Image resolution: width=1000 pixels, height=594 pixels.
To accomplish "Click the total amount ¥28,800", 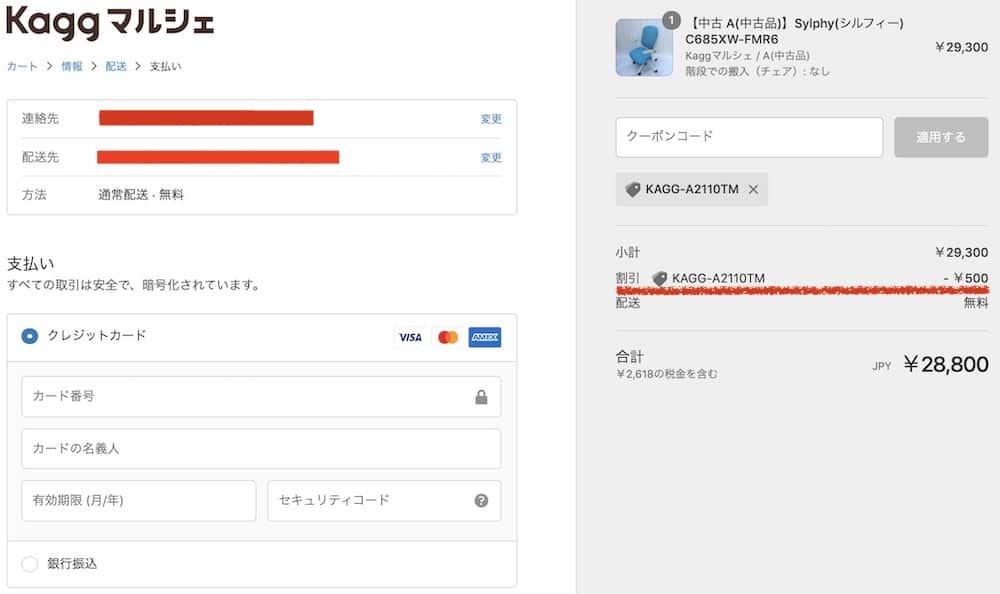I will point(946,364).
